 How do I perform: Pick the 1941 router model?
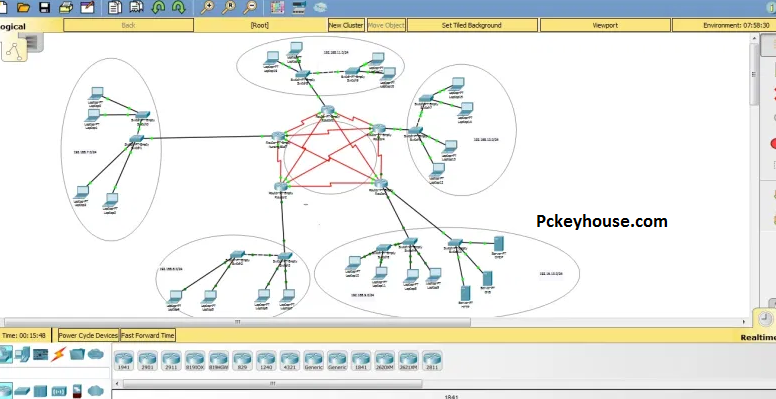pyautogui.click(x=124, y=361)
